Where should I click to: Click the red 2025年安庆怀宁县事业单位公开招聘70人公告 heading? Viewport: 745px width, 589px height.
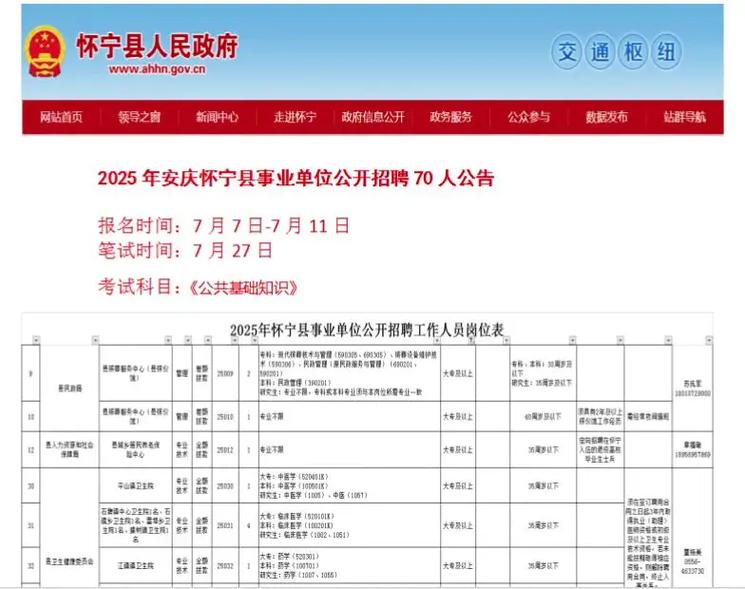tap(296, 178)
